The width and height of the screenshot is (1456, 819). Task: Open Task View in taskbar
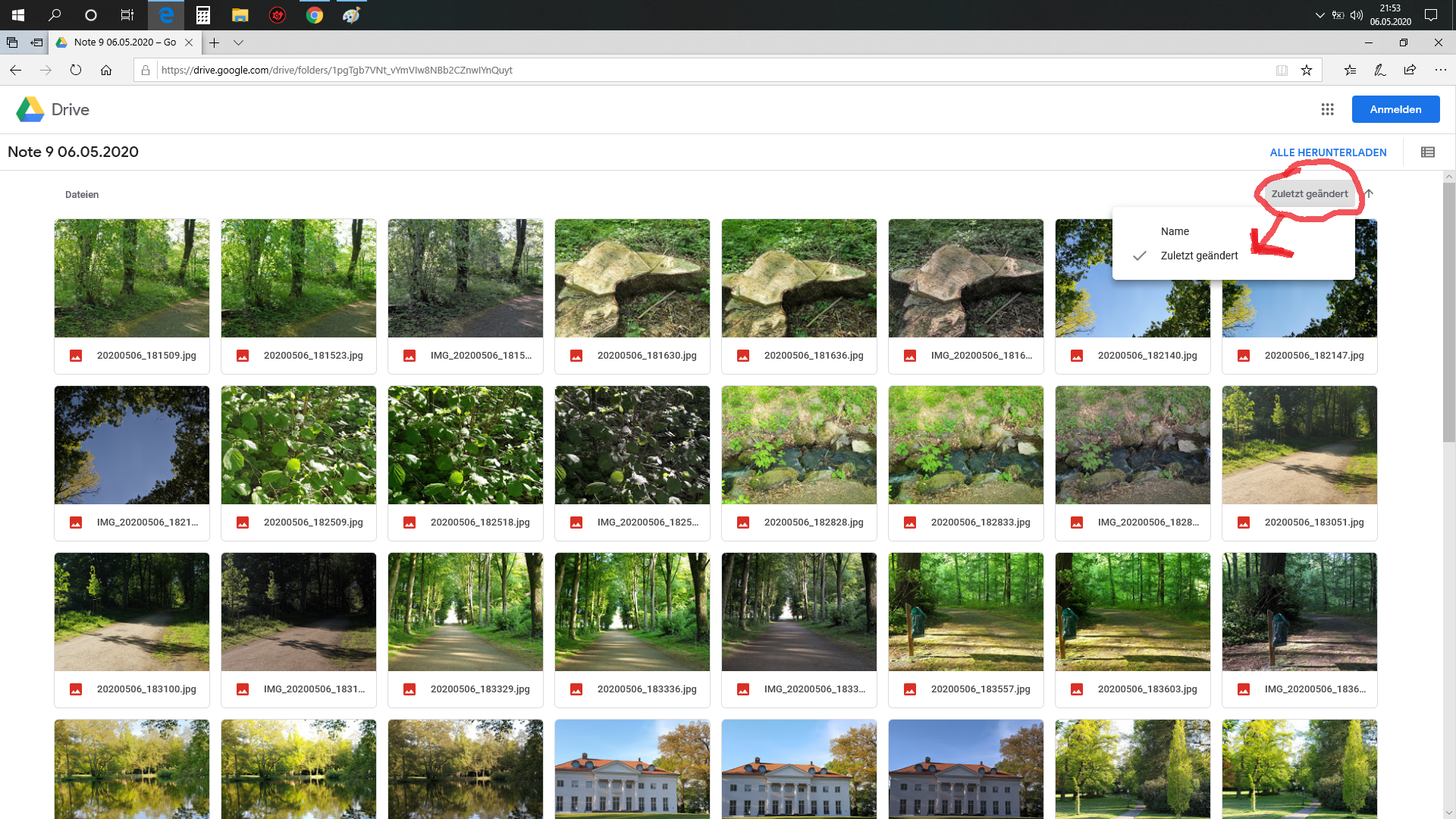tap(127, 15)
